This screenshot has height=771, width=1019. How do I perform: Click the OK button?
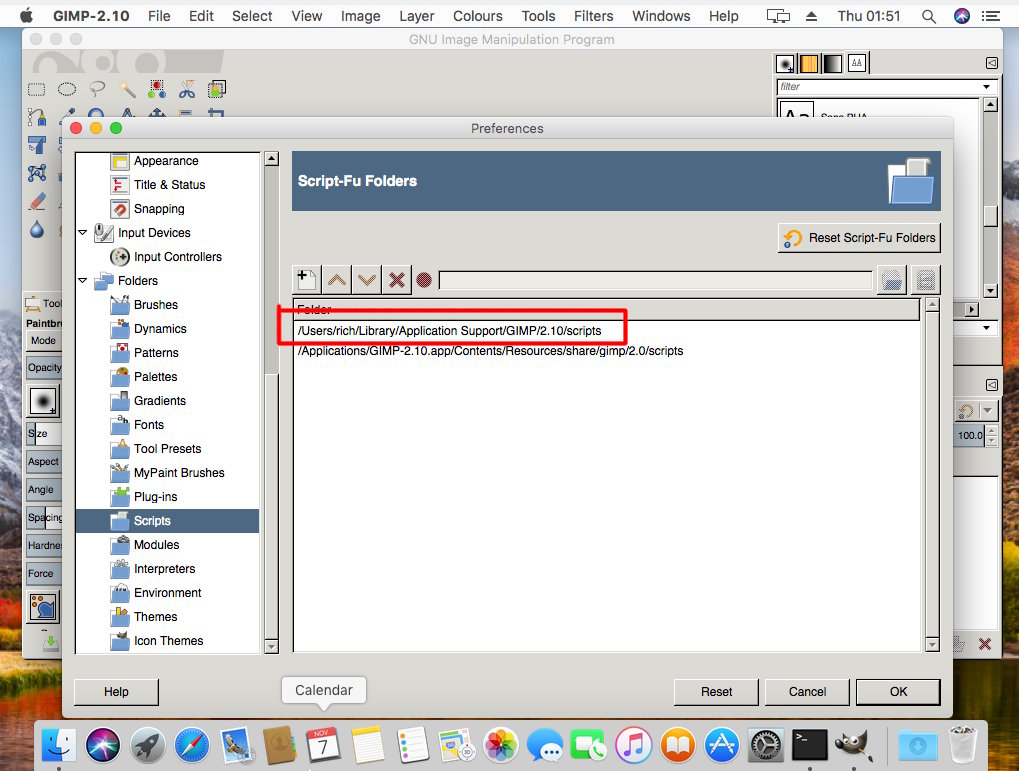click(x=897, y=692)
